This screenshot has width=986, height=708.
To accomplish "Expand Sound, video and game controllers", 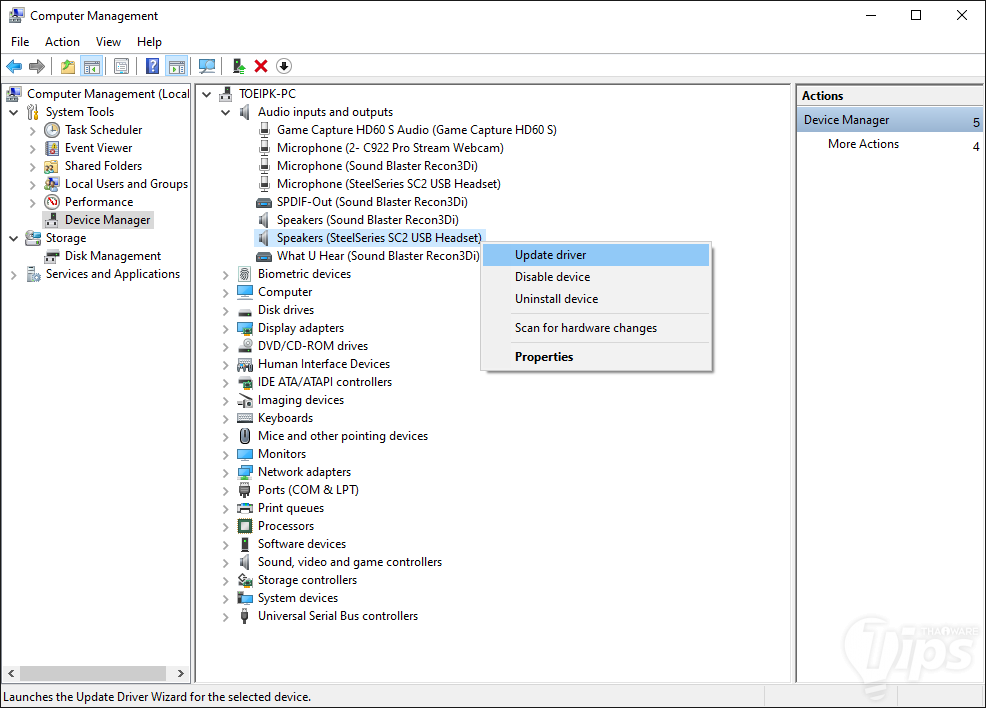I will [225, 563].
